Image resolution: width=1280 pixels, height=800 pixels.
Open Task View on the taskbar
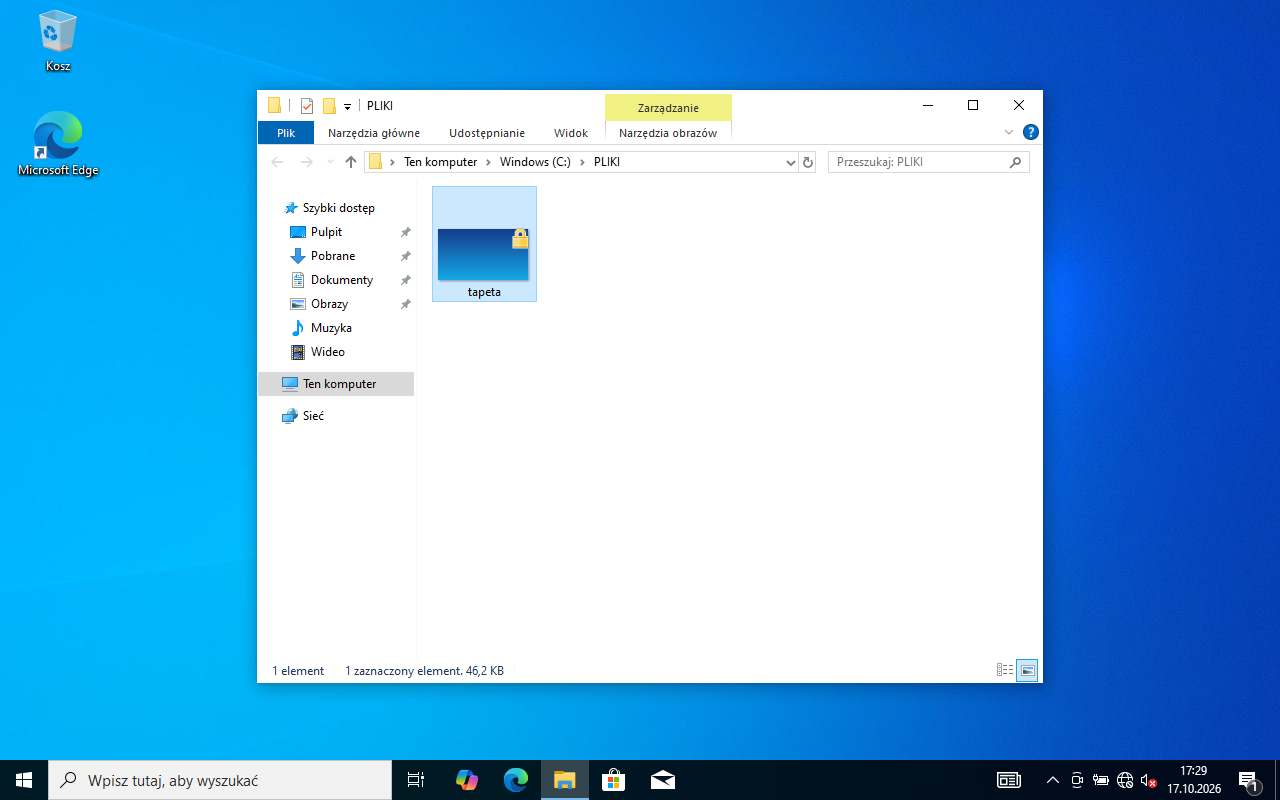(416, 780)
